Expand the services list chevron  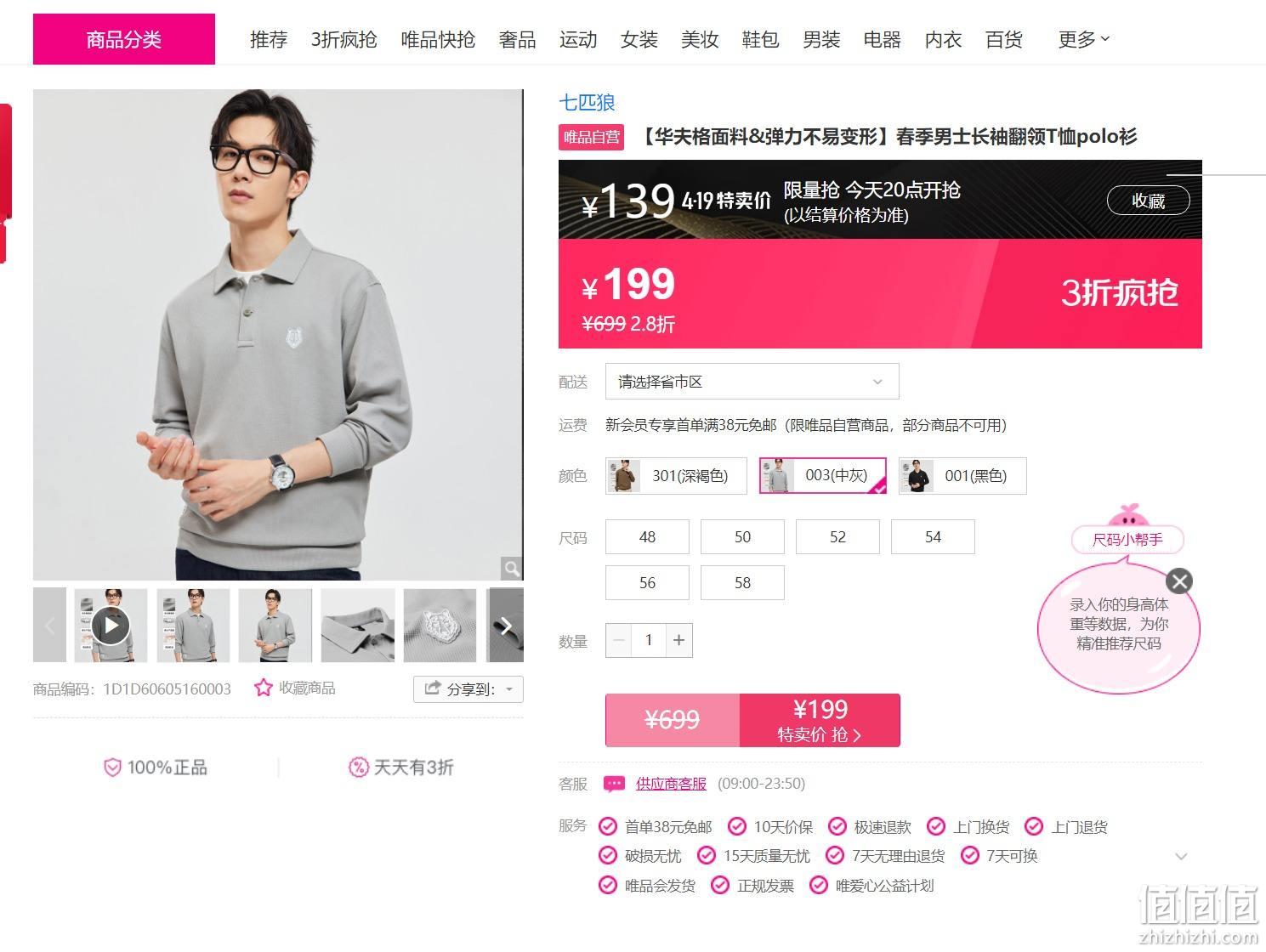[x=1181, y=856]
